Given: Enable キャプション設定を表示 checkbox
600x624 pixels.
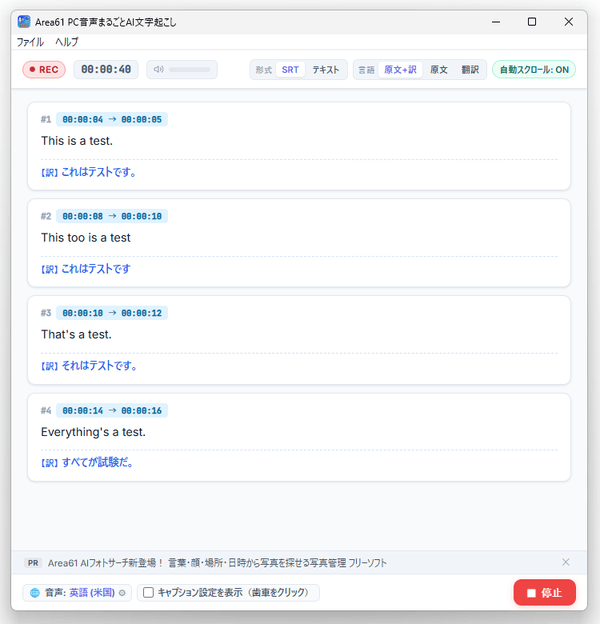Looking at the screenshot, I should [148, 593].
